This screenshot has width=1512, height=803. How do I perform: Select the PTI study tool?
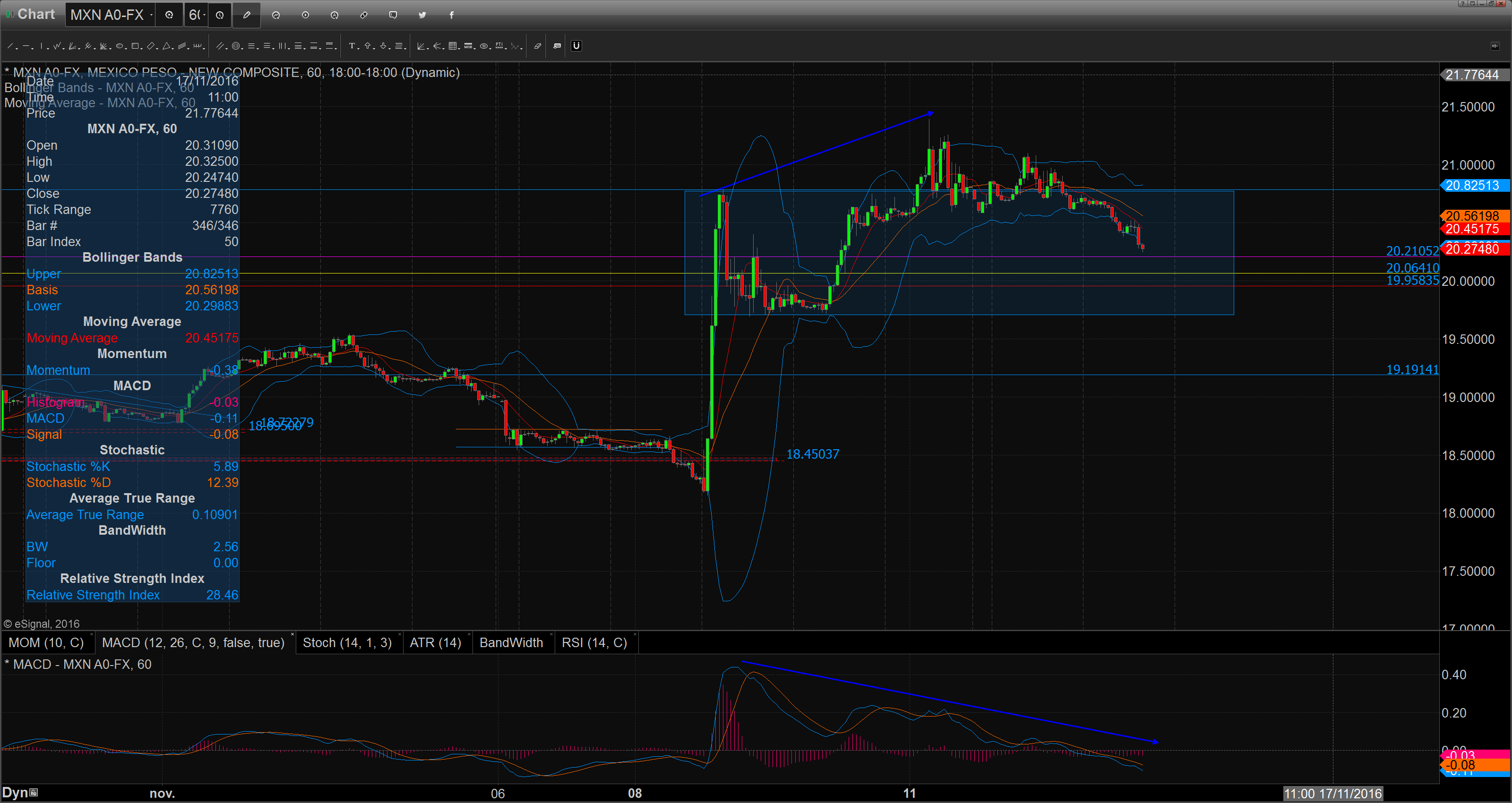tap(499, 46)
